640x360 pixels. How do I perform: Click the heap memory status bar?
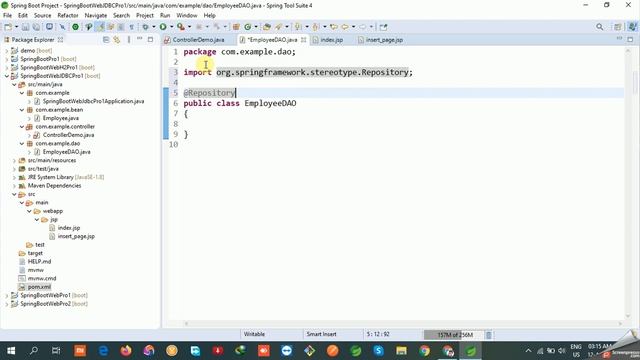pyautogui.click(x=453, y=335)
